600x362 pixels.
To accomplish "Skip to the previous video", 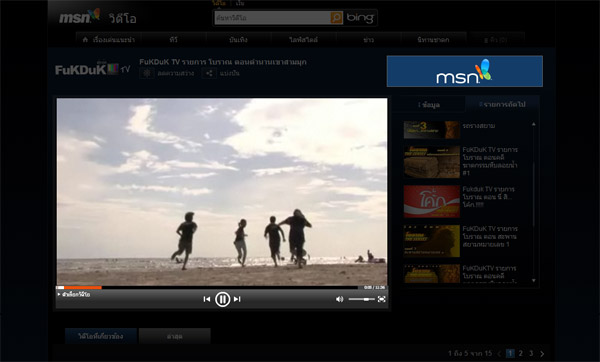I will pos(207,299).
